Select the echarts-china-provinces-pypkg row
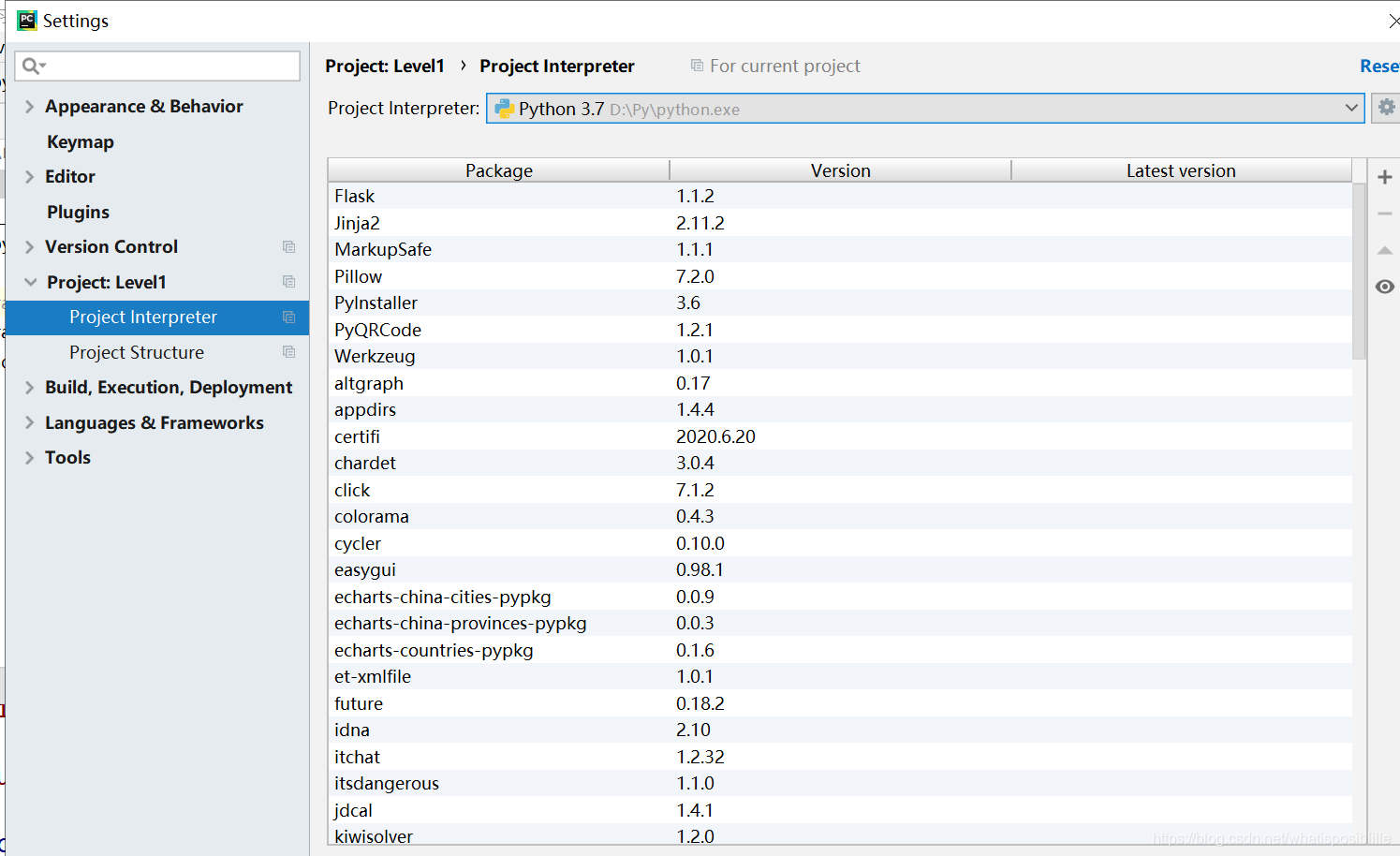 tap(840, 623)
